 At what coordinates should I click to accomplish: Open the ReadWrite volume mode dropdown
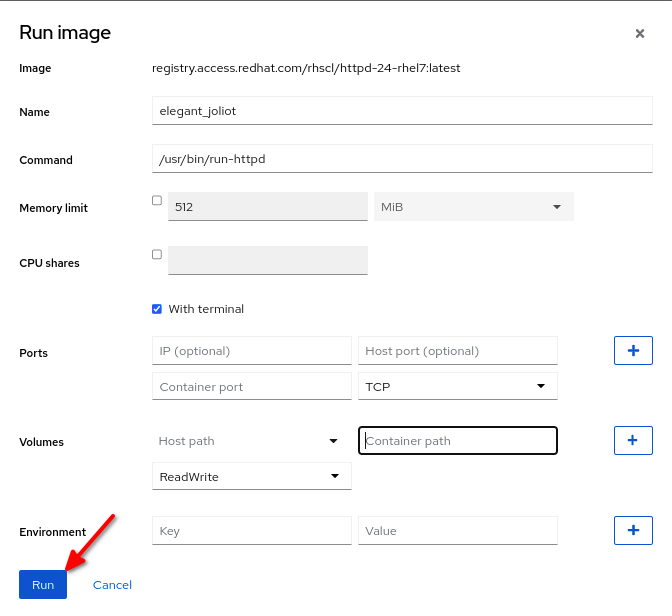(252, 476)
